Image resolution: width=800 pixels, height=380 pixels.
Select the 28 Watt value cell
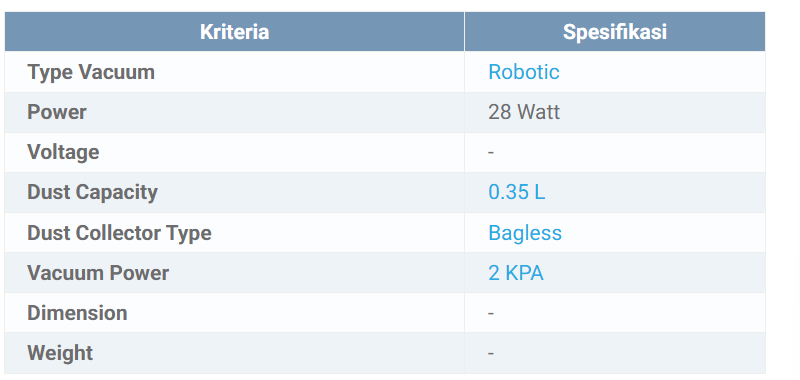(615, 112)
